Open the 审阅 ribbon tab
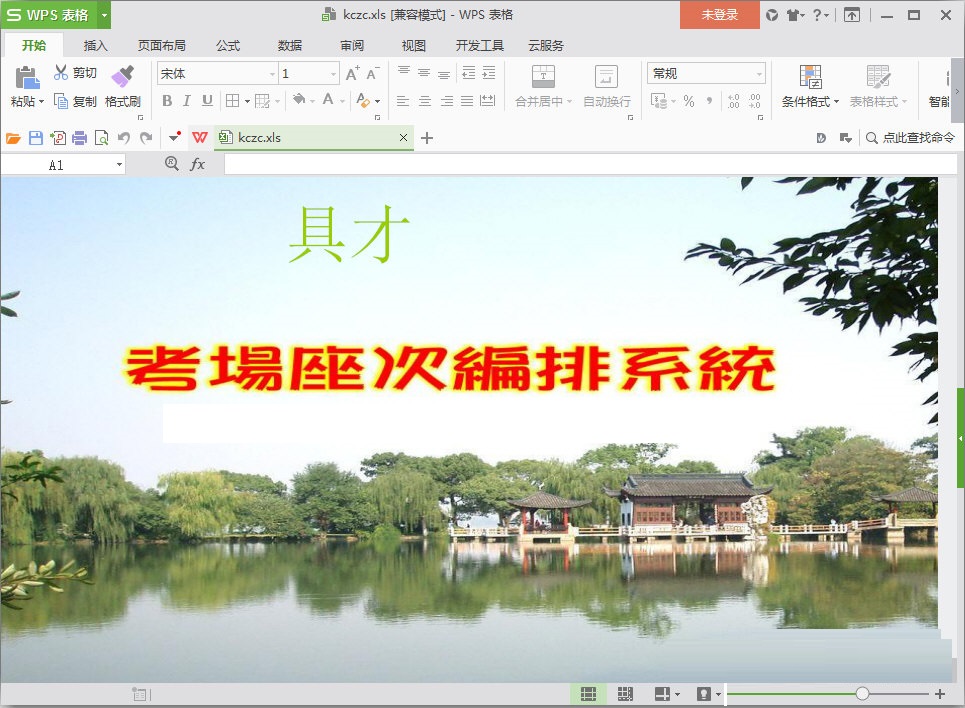The width and height of the screenshot is (965, 708). (x=351, y=45)
